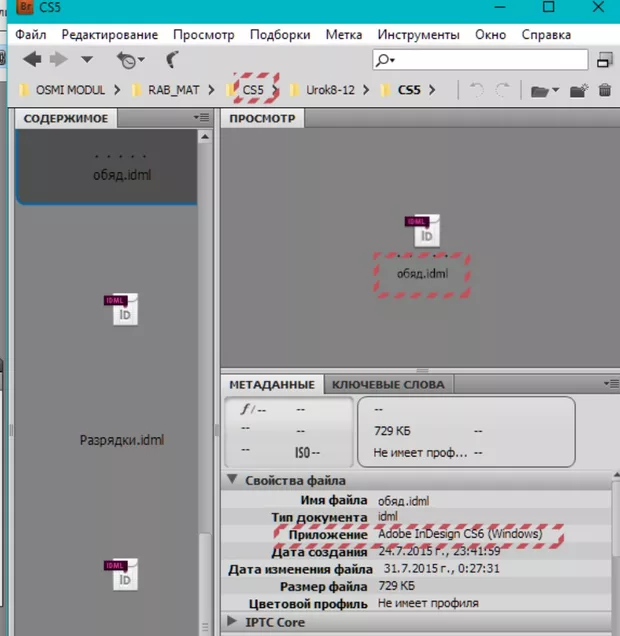620x636 pixels.
Task: Open the Подборки menu
Action: pyautogui.click(x=280, y=35)
